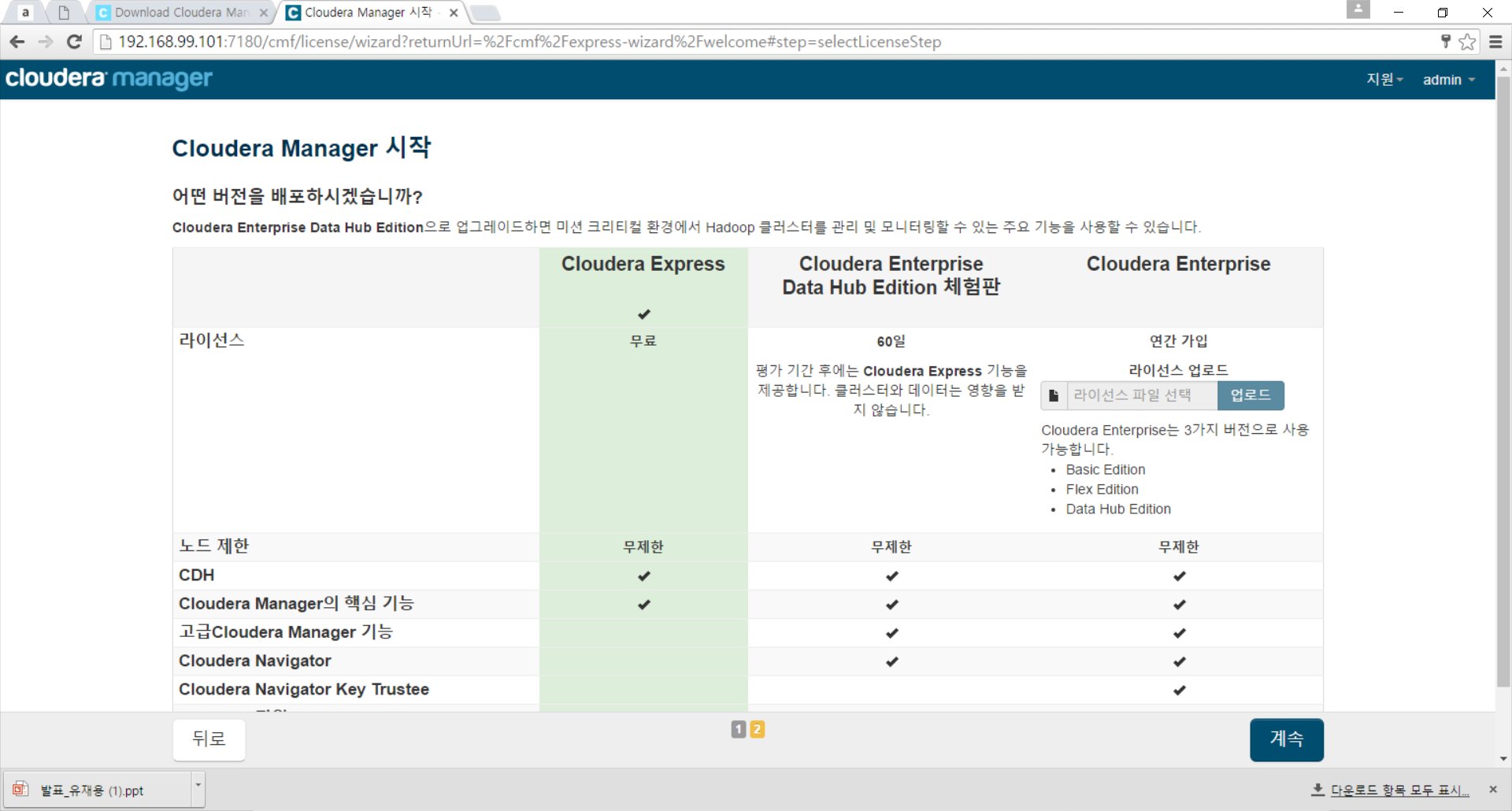The height and width of the screenshot is (811, 1512).
Task: Reload the page with refresh icon
Action: click(x=74, y=42)
